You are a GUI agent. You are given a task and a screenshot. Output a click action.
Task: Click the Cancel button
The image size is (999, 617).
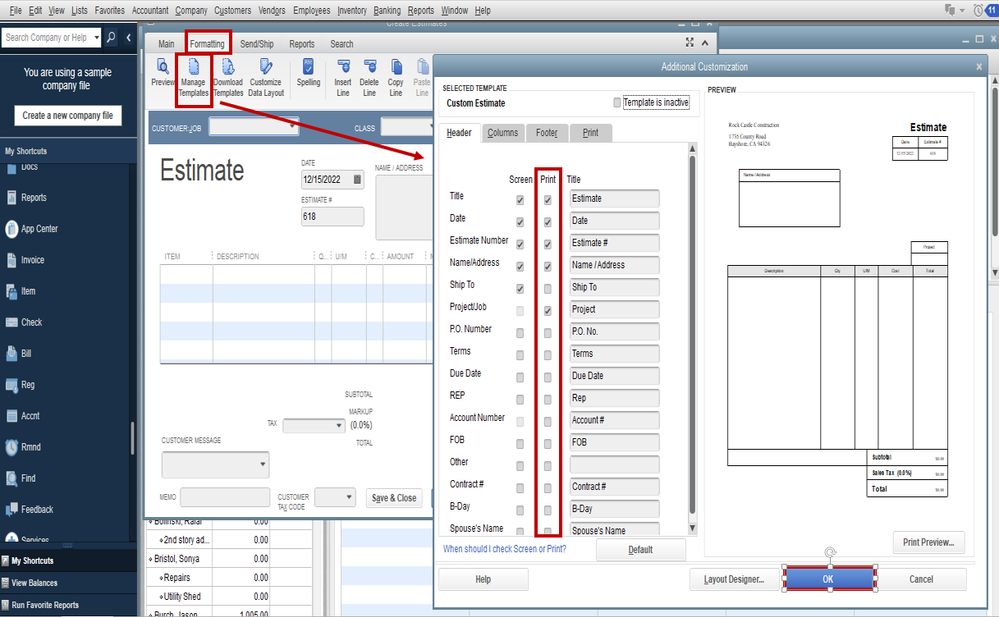(921, 579)
